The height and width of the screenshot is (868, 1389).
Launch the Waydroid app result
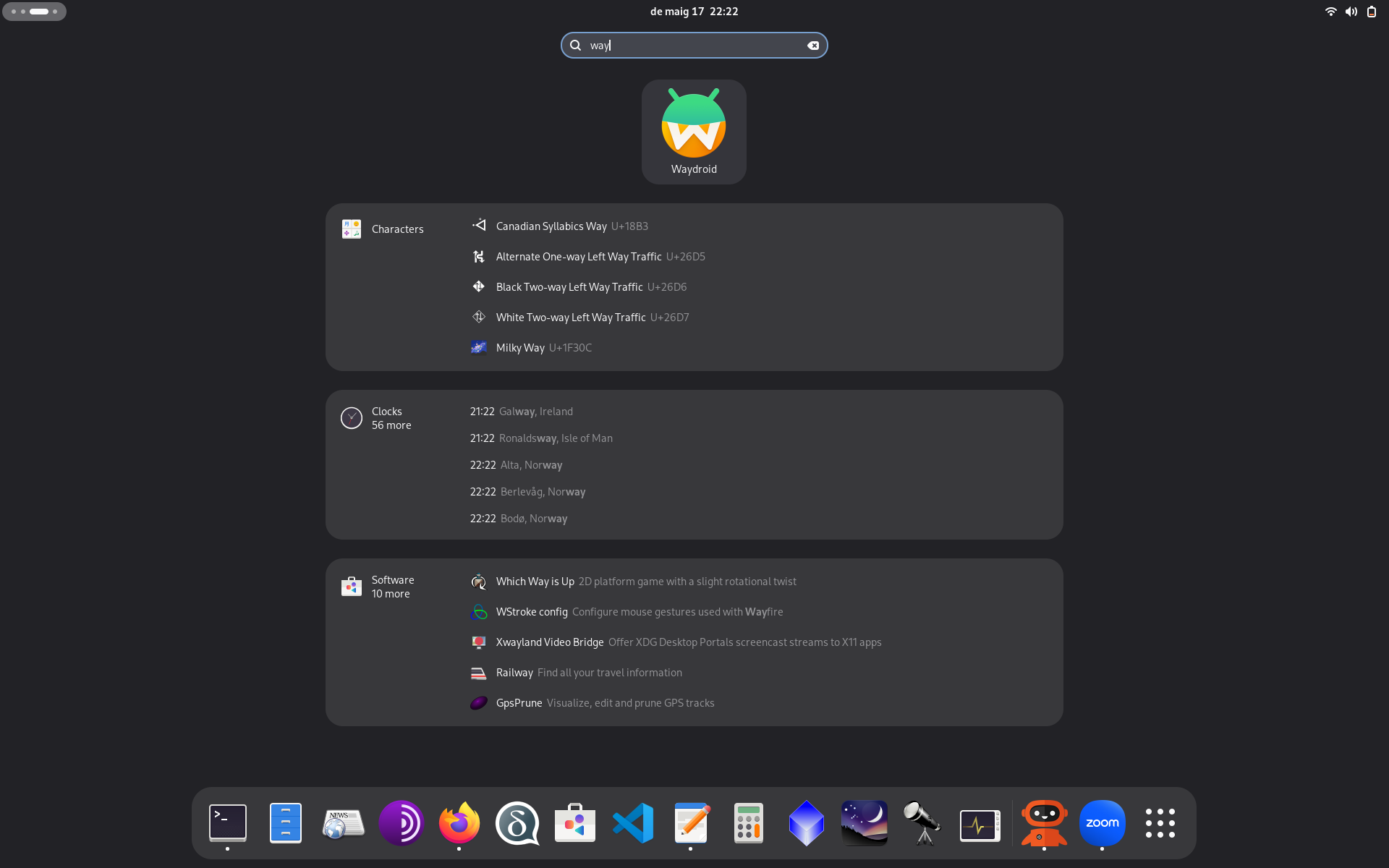[x=694, y=132]
